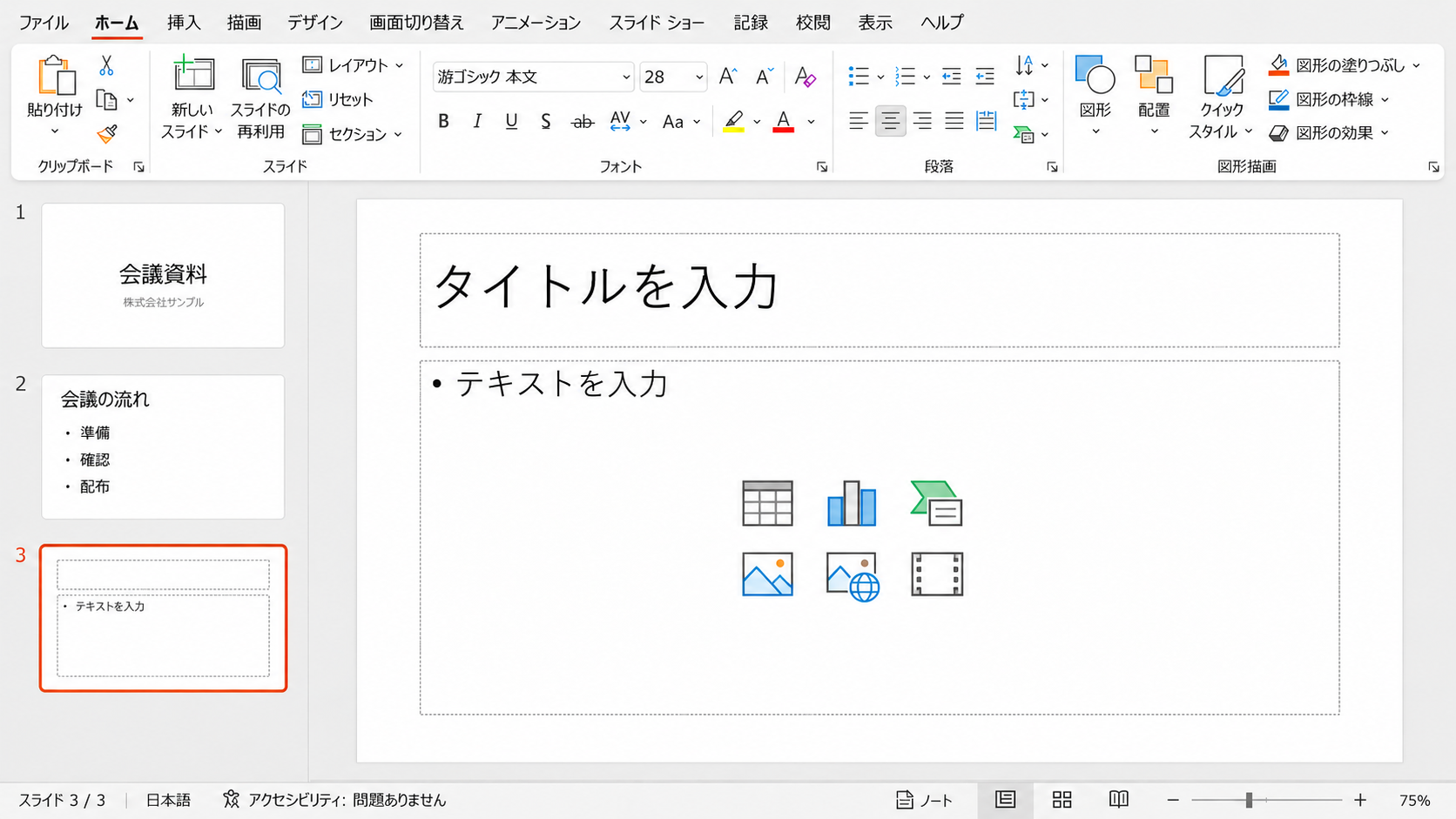This screenshot has width=1456, height=819.
Task: Click the Cut scissors icon
Action: point(106,65)
